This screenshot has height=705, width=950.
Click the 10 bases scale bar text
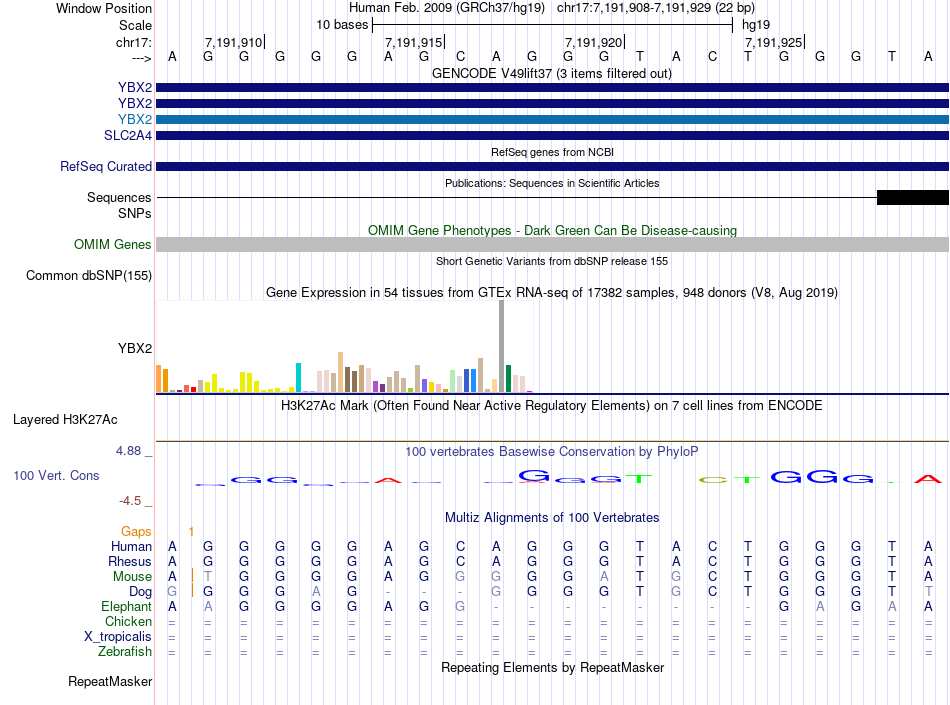342,25
